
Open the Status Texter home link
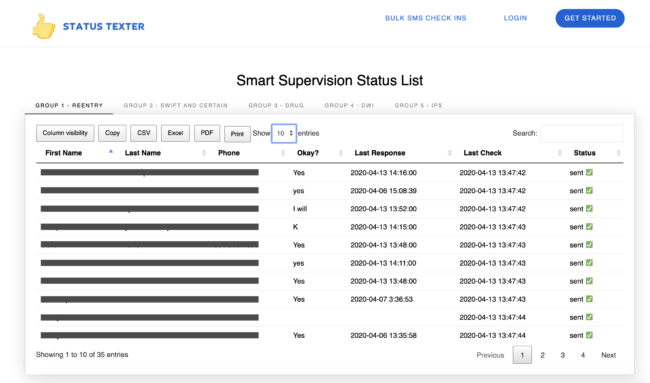[104, 27]
